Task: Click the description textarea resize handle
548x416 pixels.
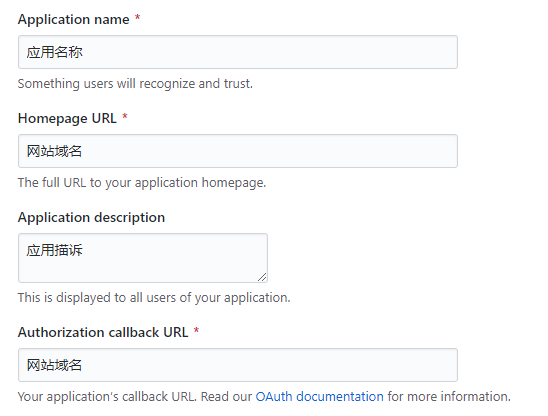Action: (x=262, y=277)
